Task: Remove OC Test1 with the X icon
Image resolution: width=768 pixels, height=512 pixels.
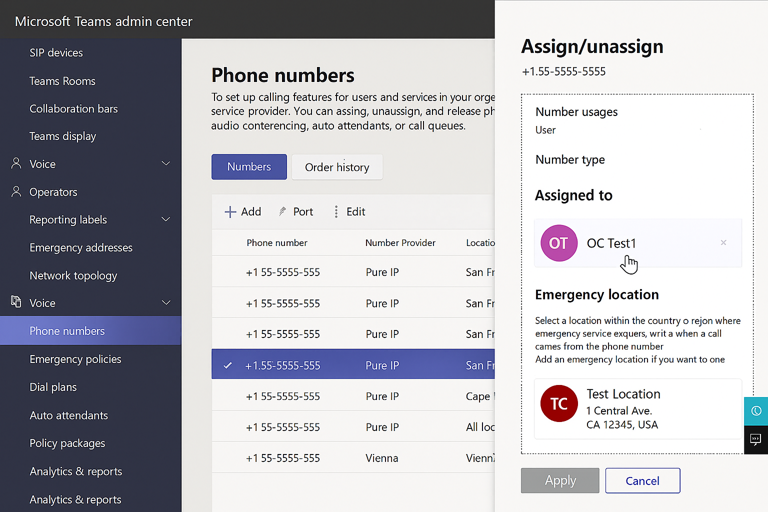Action: pos(723,243)
